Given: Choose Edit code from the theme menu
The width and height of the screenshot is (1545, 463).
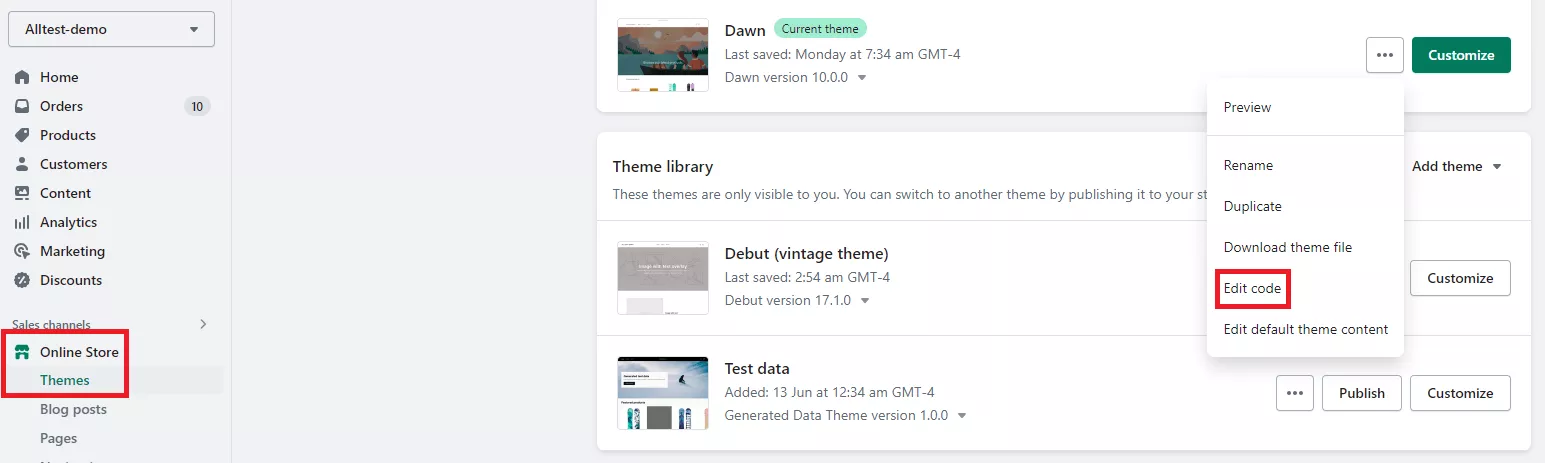Looking at the screenshot, I should pyautogui.click(x=1252, y=288).
